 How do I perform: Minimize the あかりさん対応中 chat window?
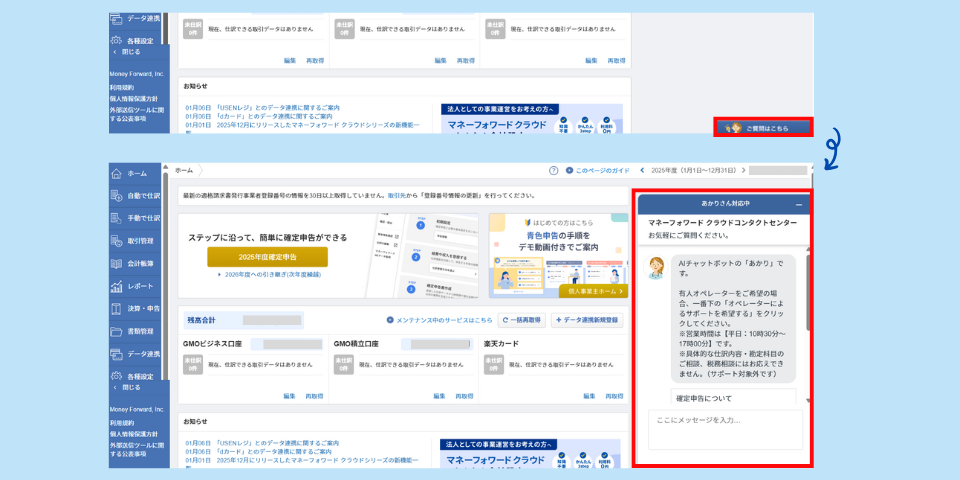pos(798,204)
